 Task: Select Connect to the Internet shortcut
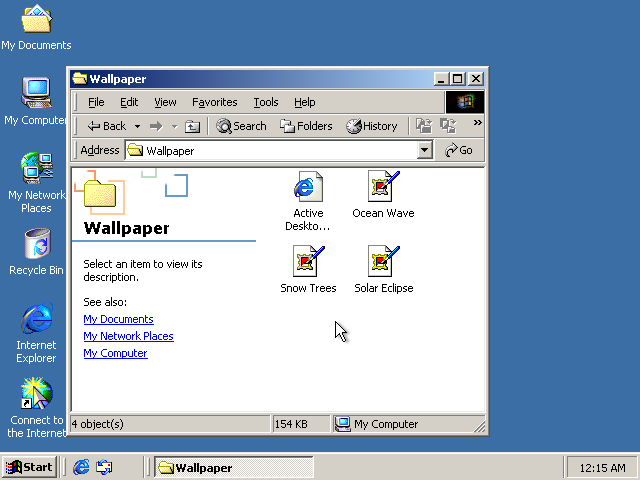[36, 407]
